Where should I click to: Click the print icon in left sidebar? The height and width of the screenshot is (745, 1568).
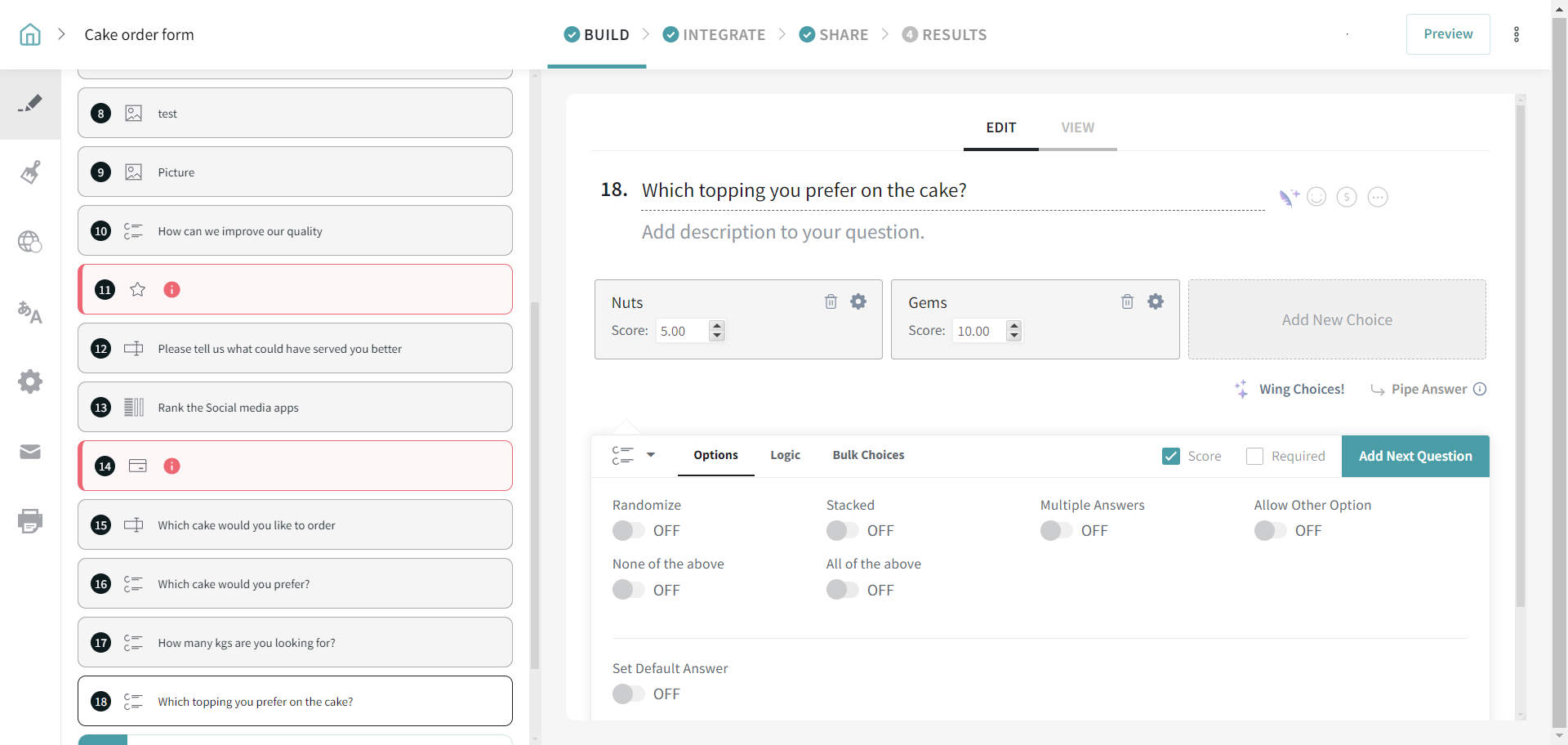(30, 521)
